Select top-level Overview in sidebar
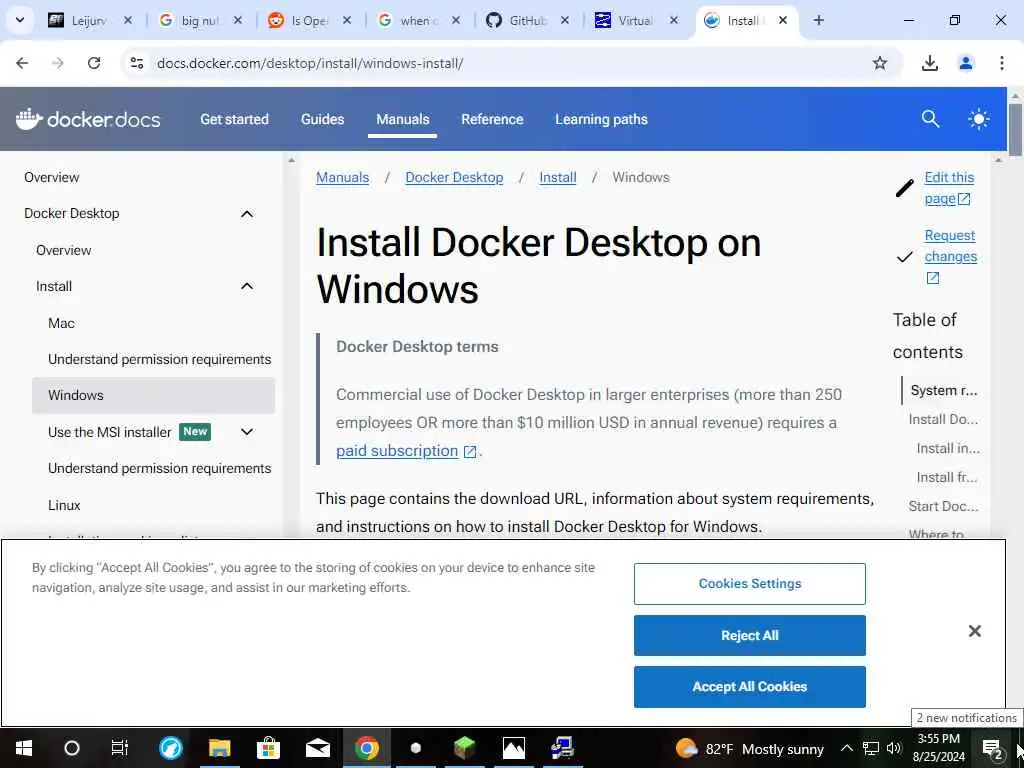Viewport: 1024px width, 768px height. pos(52,178)
